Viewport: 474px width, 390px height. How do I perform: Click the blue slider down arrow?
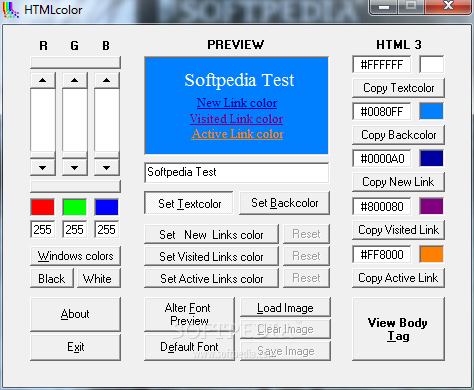tap(107, 167)
